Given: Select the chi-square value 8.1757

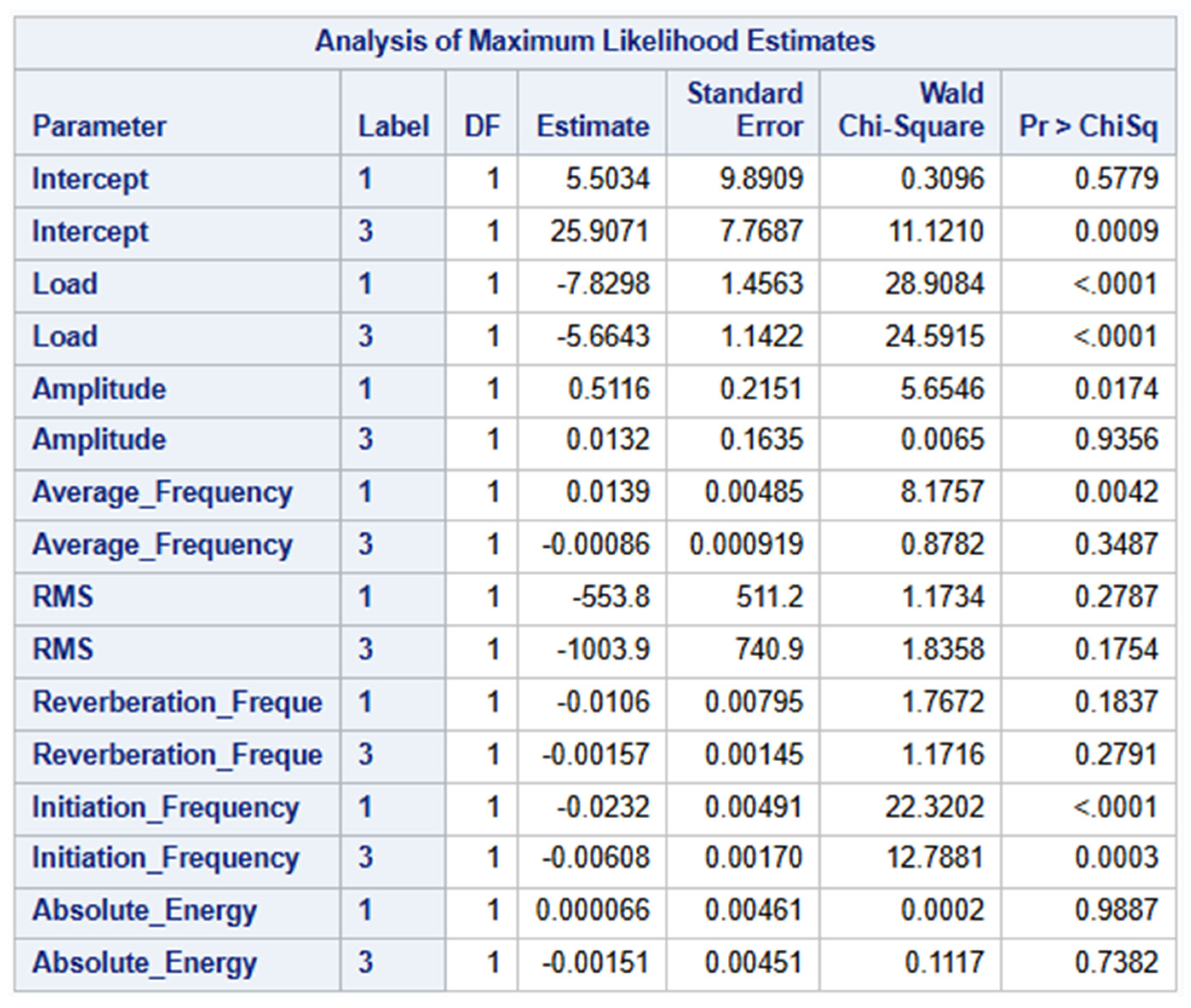Looking at the screenshot, I should [x=943, y=493].
